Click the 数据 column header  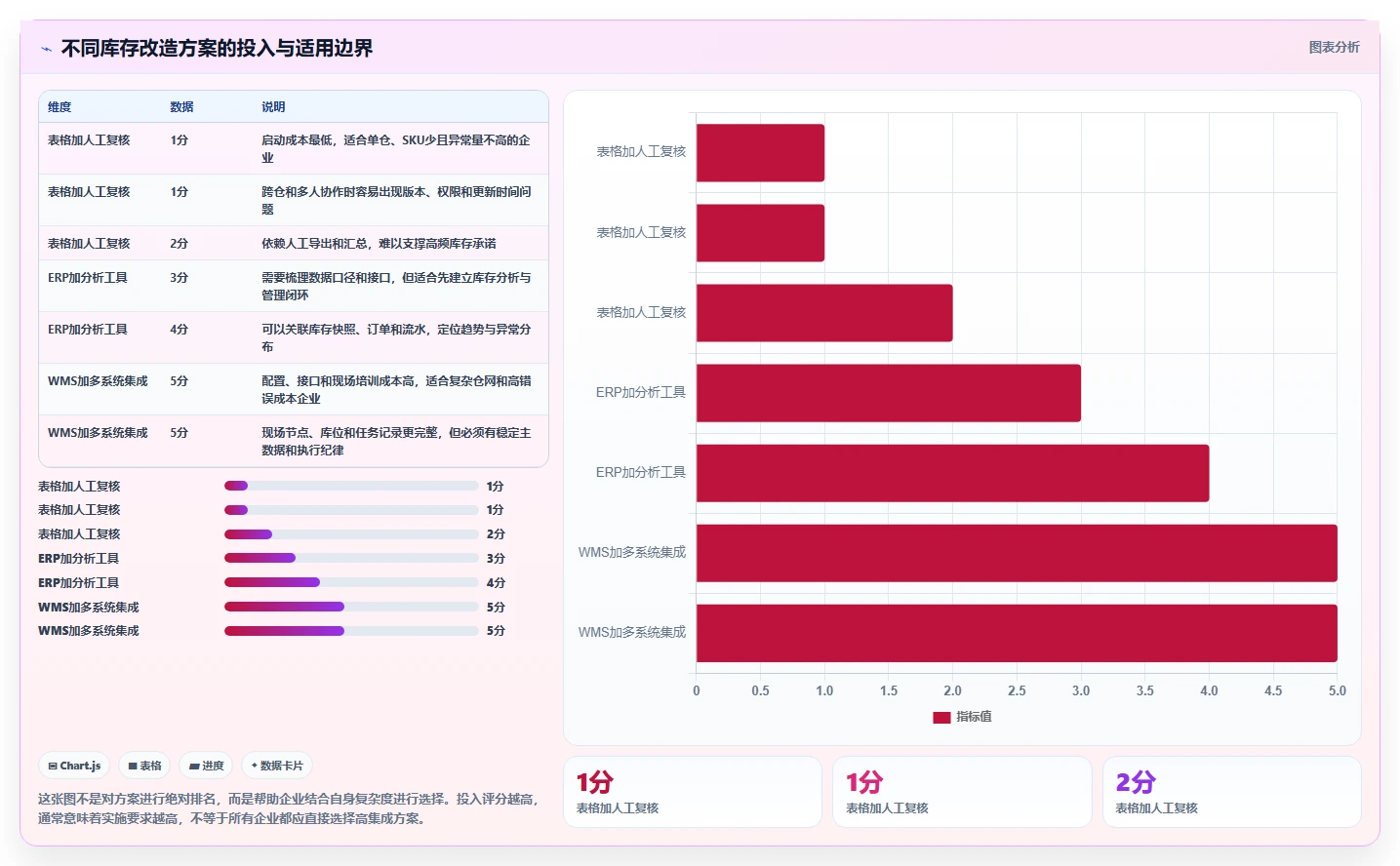[181, 107]
